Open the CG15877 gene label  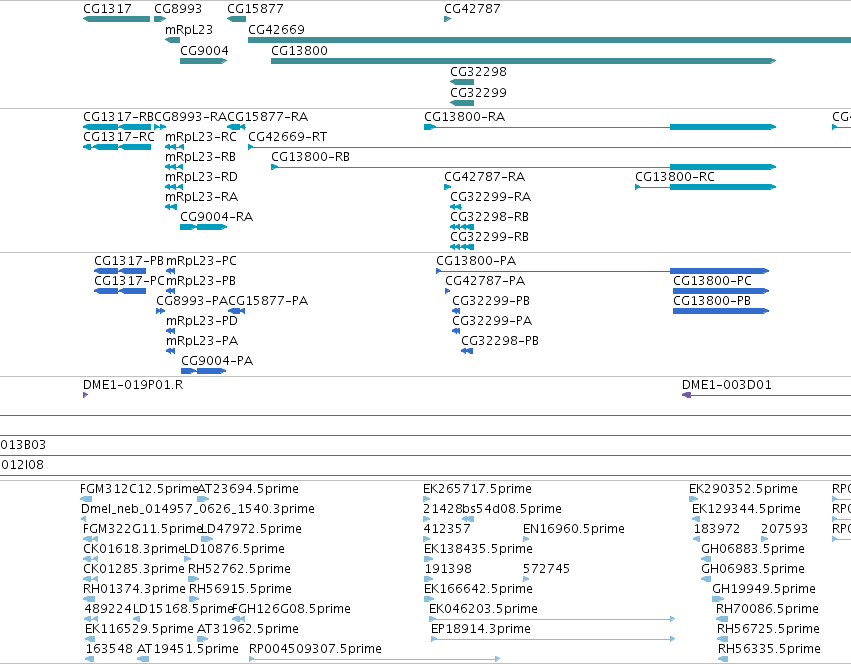(255, 9)
